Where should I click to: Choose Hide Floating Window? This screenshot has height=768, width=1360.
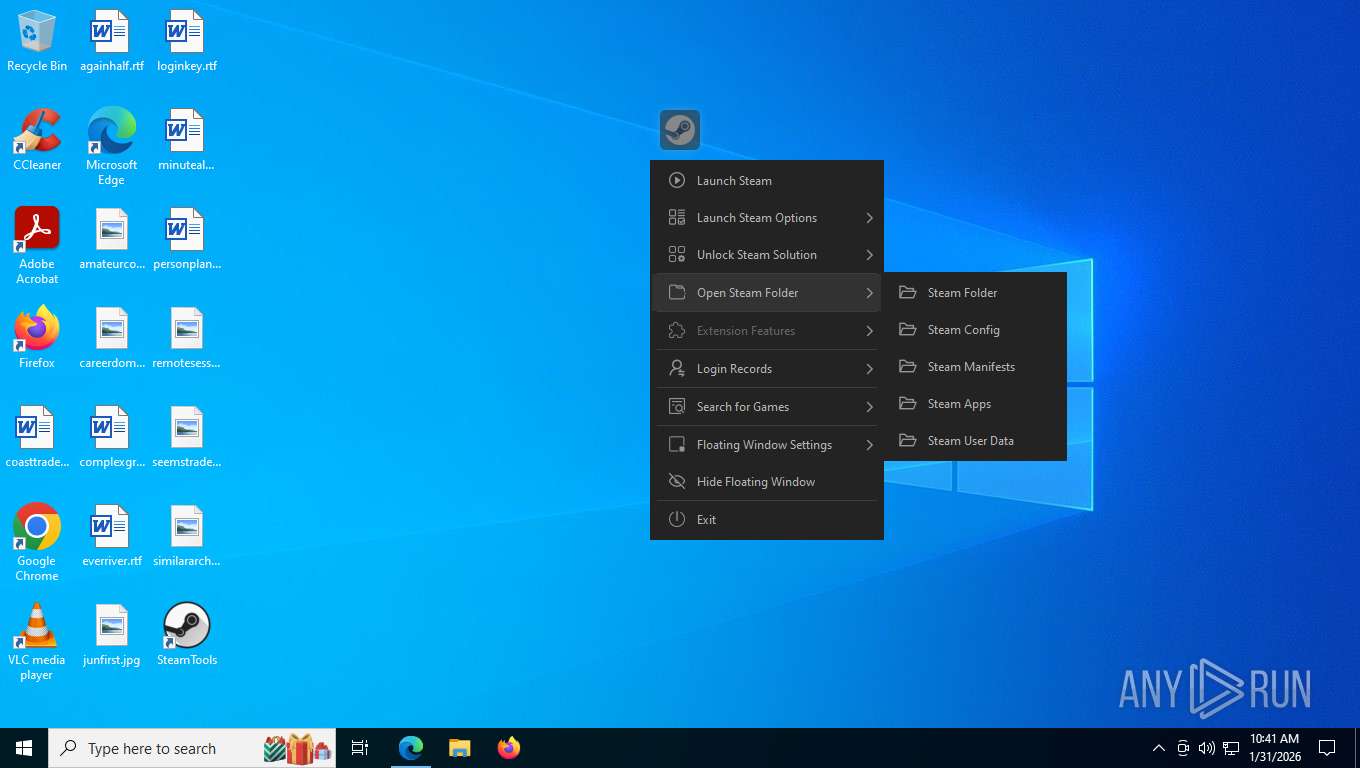click(x=767, y=482)
